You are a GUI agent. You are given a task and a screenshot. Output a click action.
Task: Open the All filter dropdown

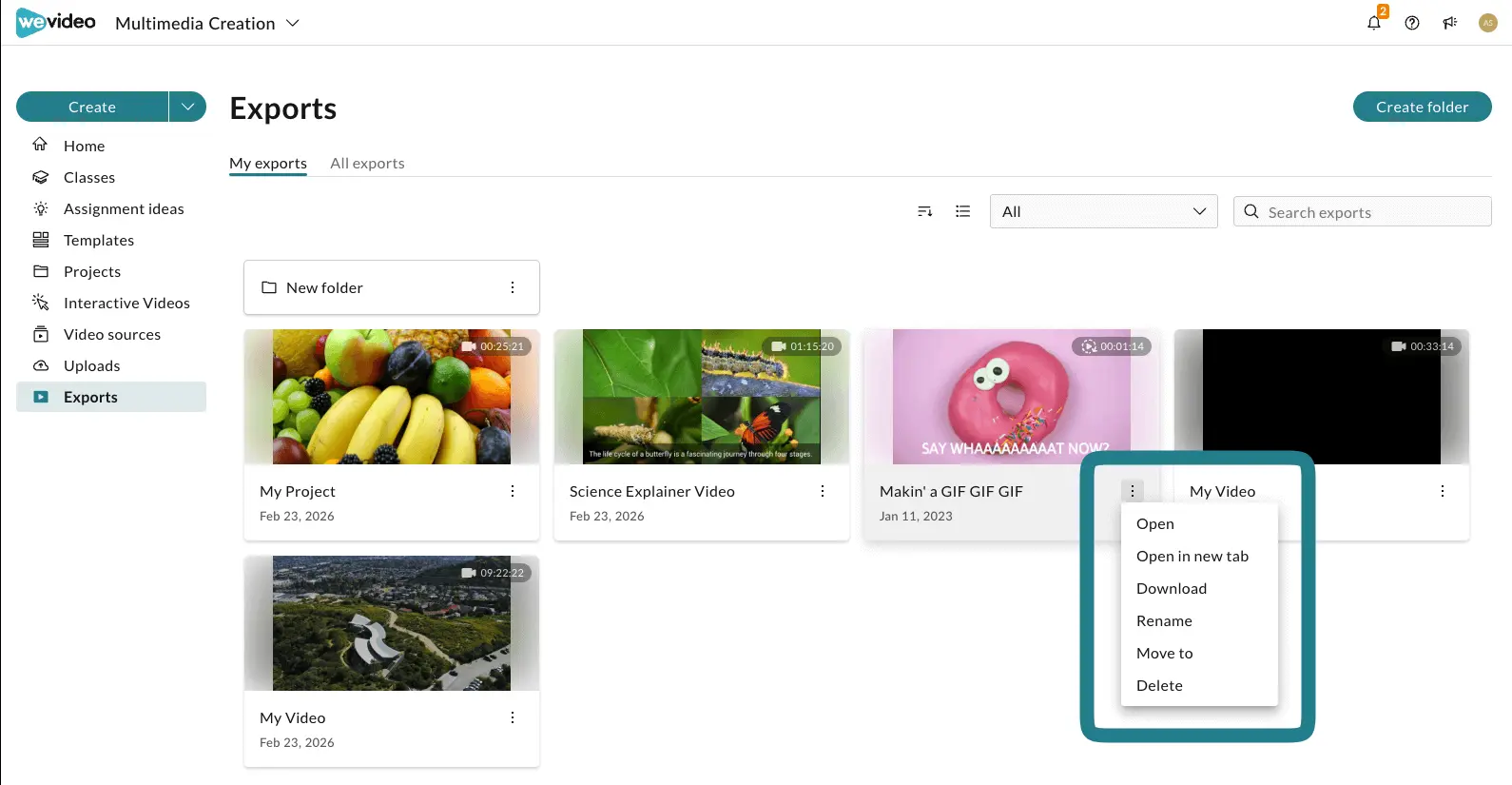tap(1103, 211)
